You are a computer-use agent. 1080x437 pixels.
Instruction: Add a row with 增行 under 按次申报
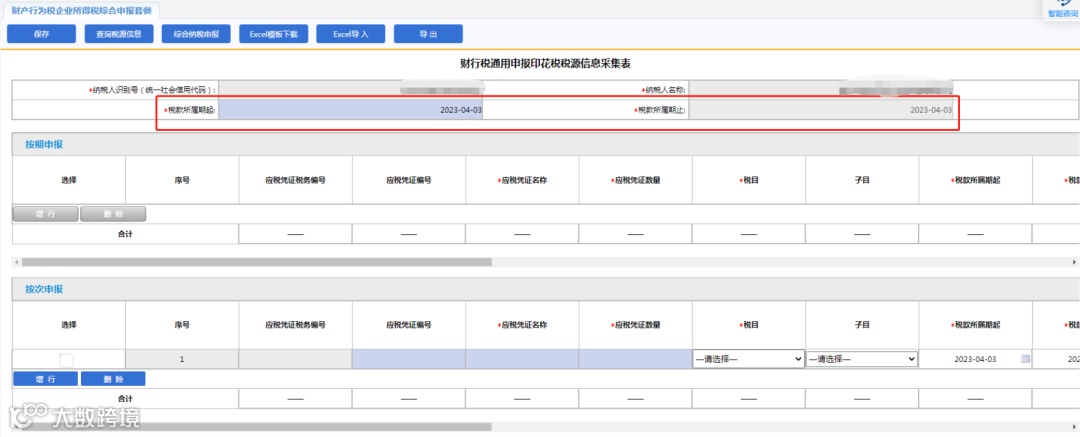(x=45, y=379)
